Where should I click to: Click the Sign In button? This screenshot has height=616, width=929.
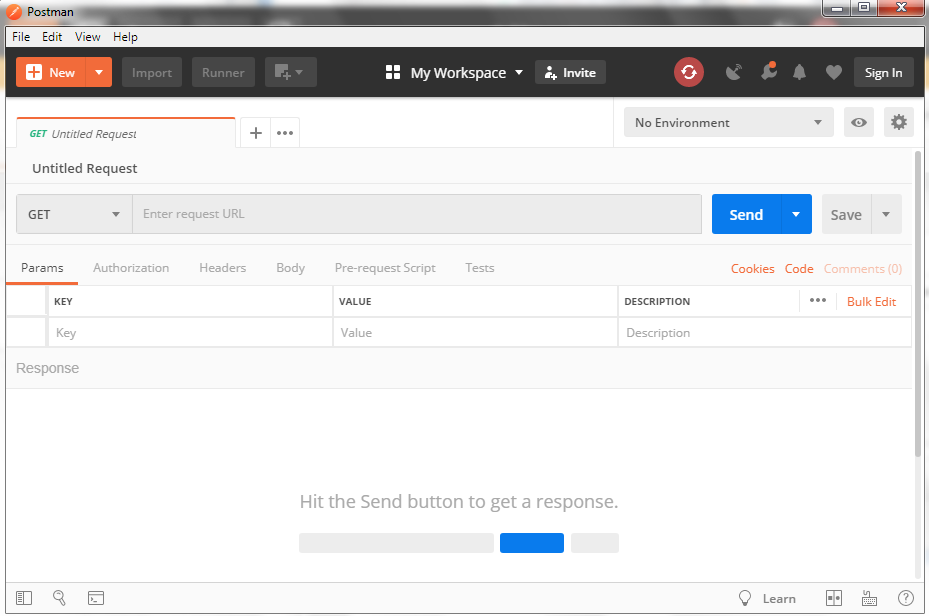click(x=883, y=72)
